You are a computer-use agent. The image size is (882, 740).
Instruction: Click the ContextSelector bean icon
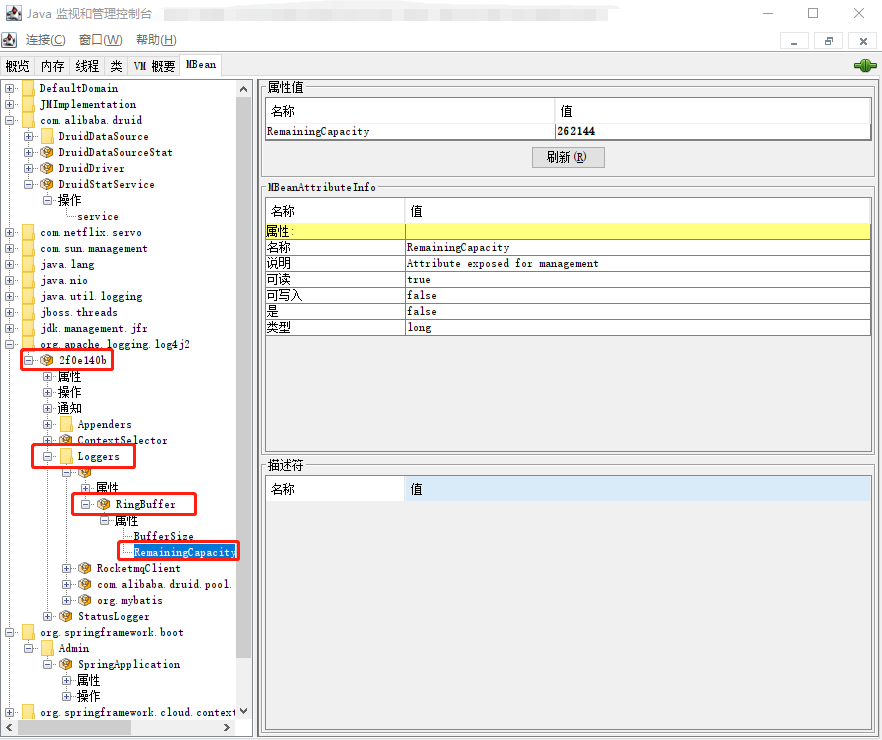66,440
